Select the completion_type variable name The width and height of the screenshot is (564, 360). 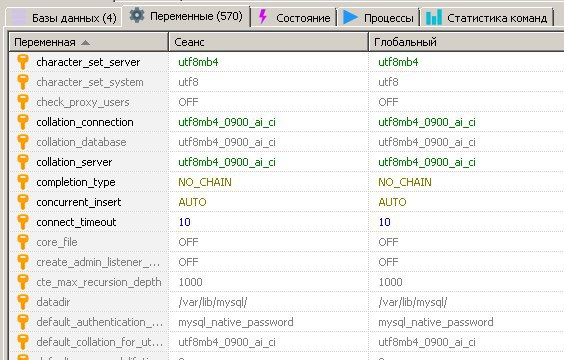tap(76, 182)
